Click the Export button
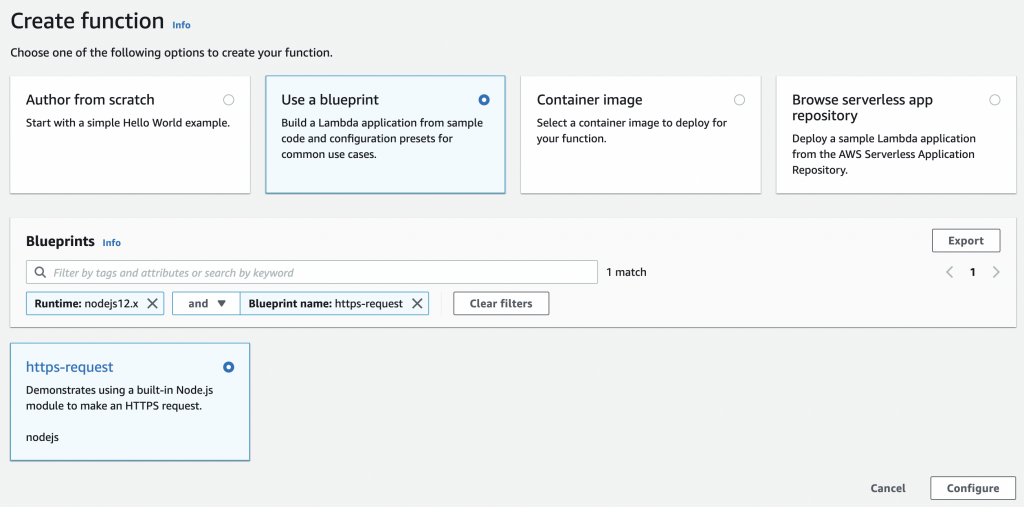Screen dimensions: 1024x507 pos(966,240)
